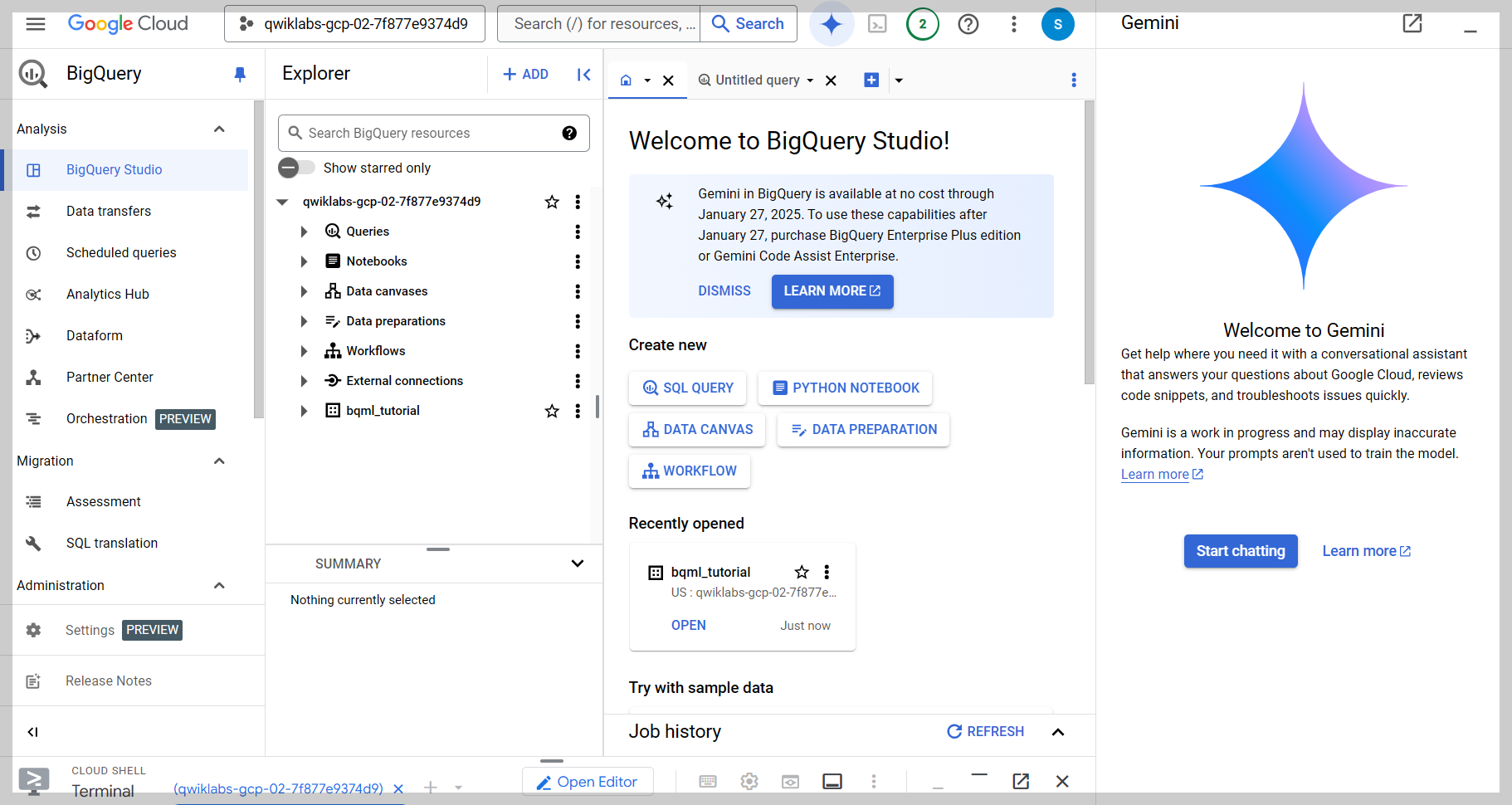Click Open Editor in Cloud Shell

click(x=588, y=782)
